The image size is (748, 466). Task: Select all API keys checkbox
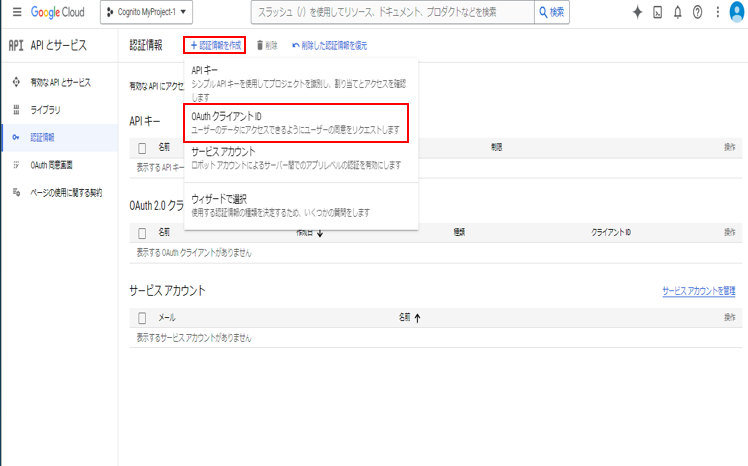pyautogui.click(x=142, y=148)
